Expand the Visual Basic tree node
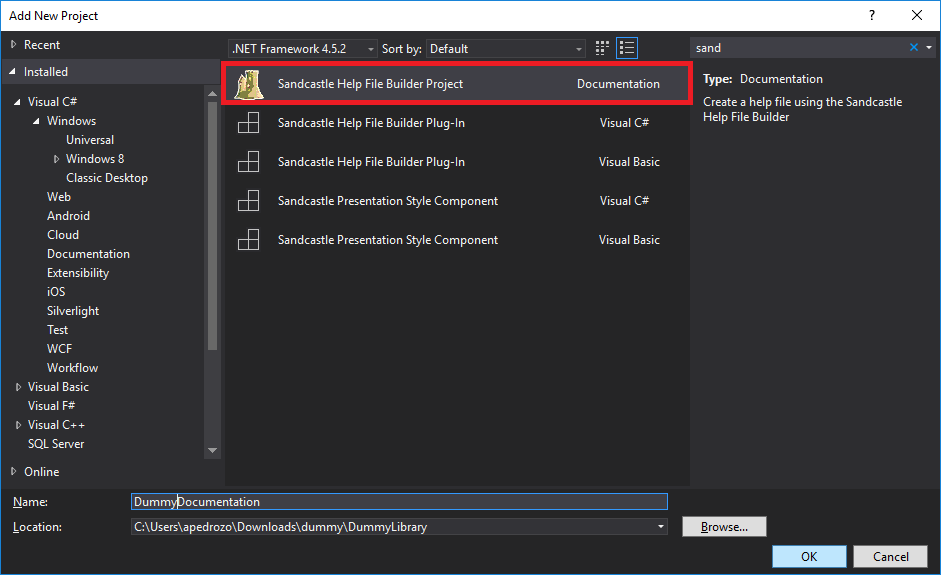The width and height of the screenshot is (941, 575). (18, 387)
